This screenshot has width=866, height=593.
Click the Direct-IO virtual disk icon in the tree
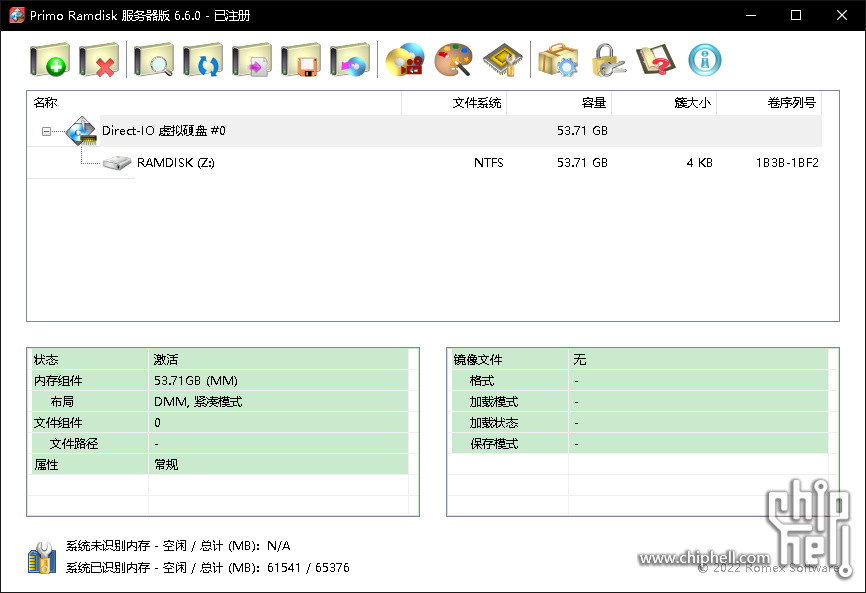[x=81, y=131]
